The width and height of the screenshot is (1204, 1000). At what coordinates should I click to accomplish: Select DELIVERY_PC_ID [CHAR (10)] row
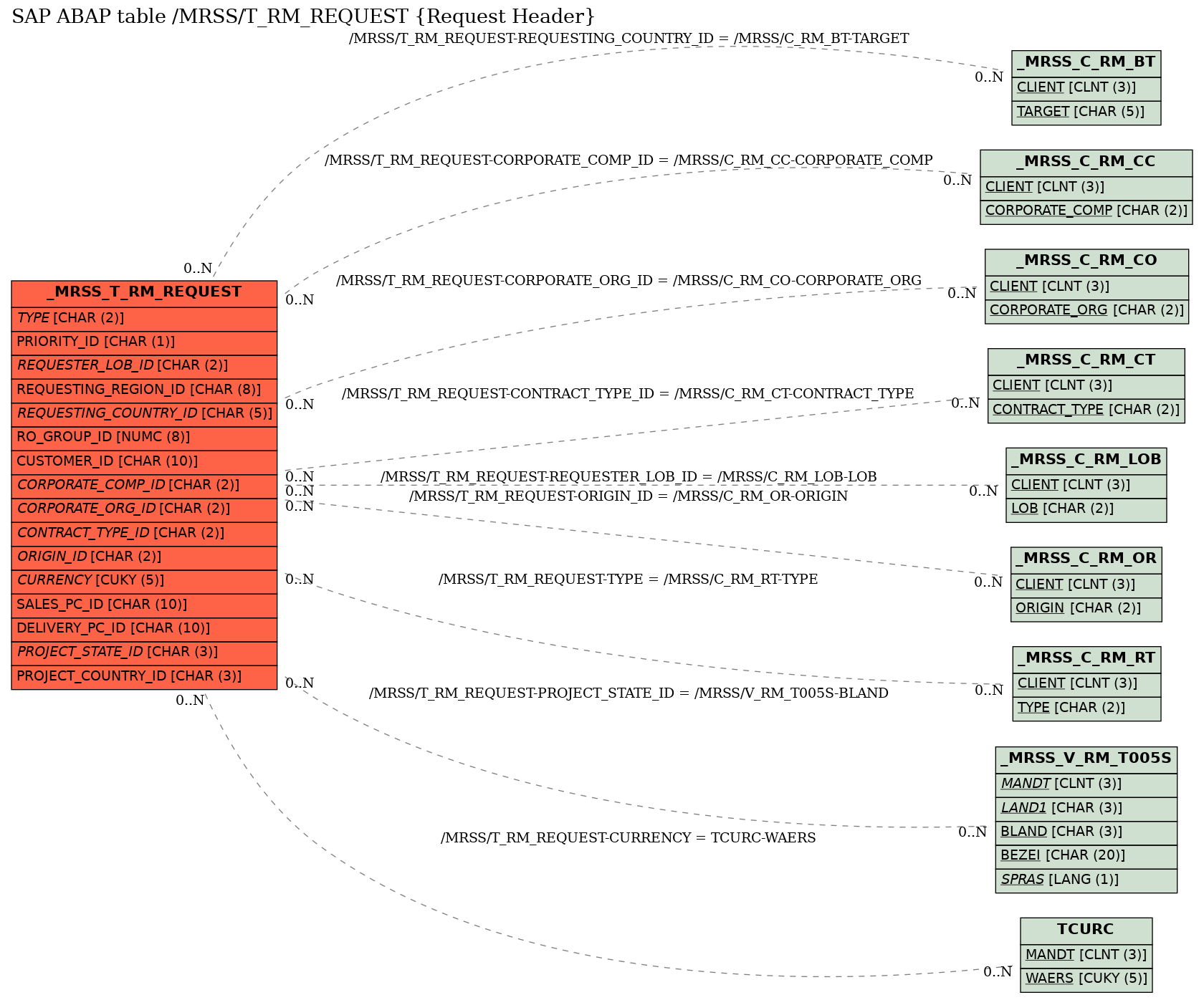144,629
